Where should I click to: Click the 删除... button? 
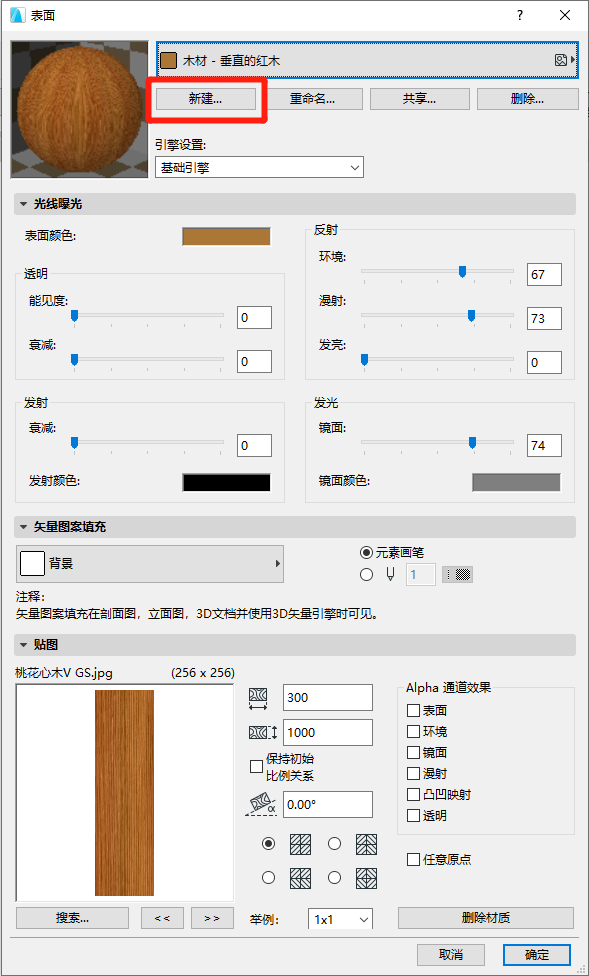pos(527,99)
